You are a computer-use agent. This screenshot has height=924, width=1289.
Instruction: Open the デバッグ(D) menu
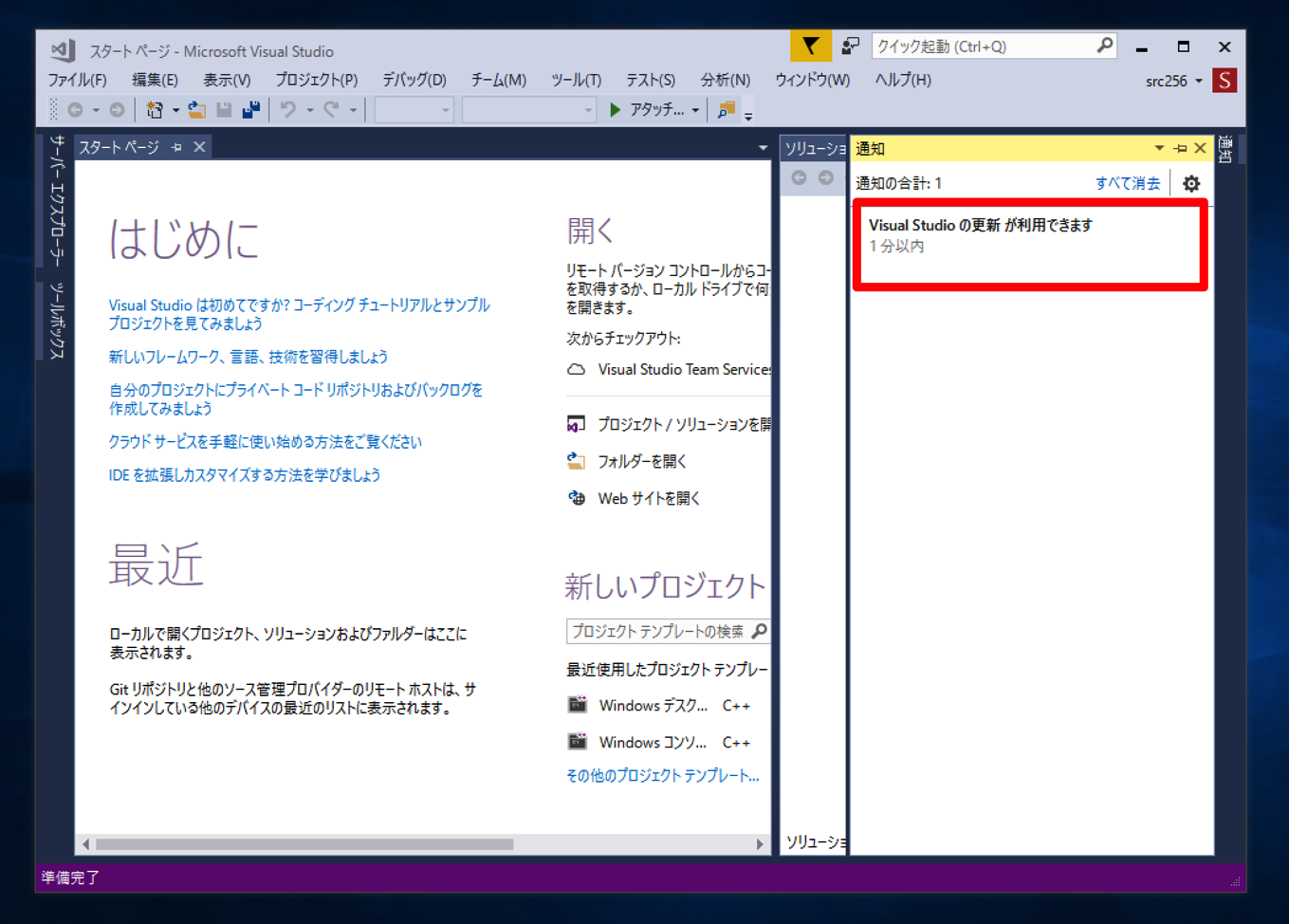414,80
